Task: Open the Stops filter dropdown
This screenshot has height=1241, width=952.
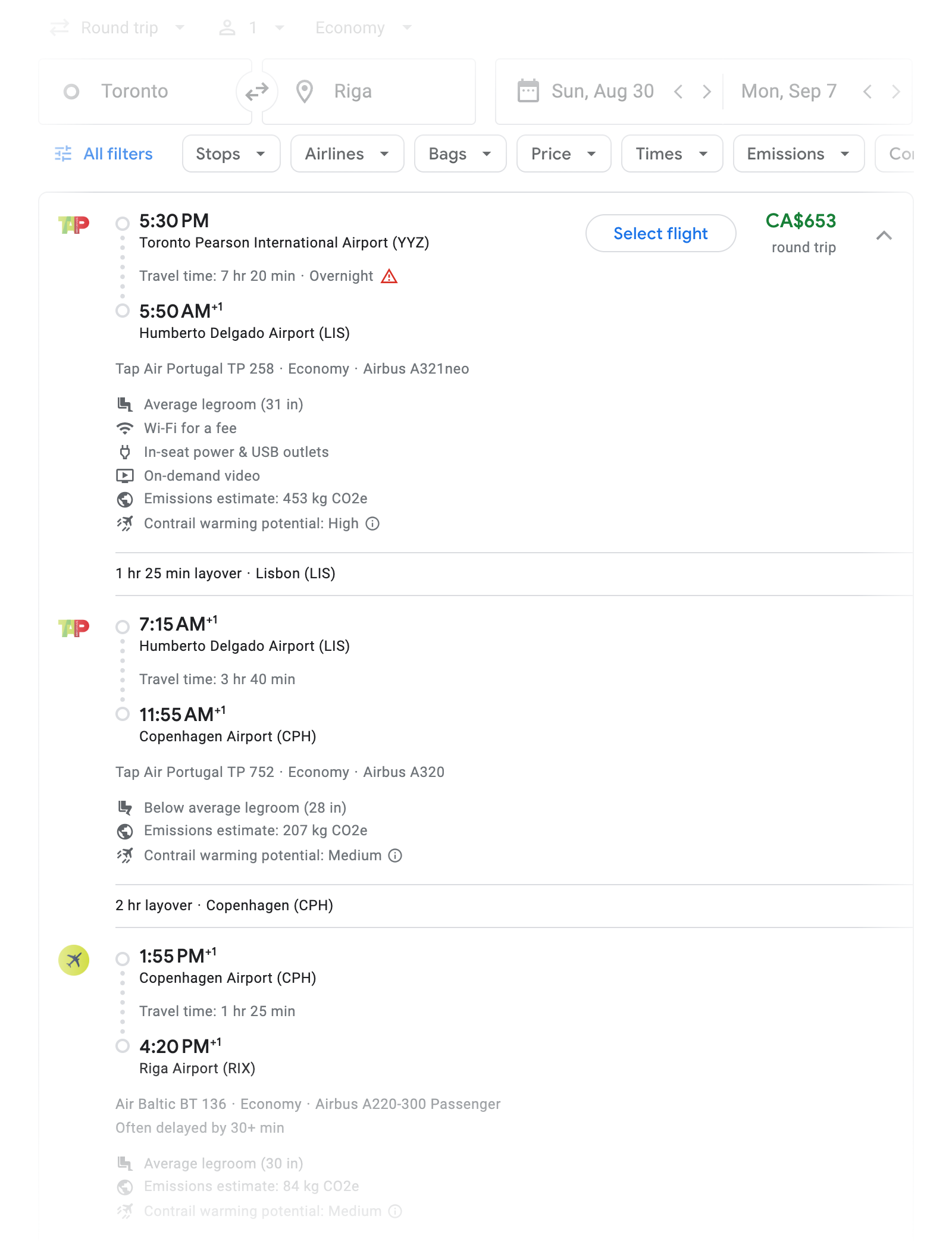Action: pos(231,153)
